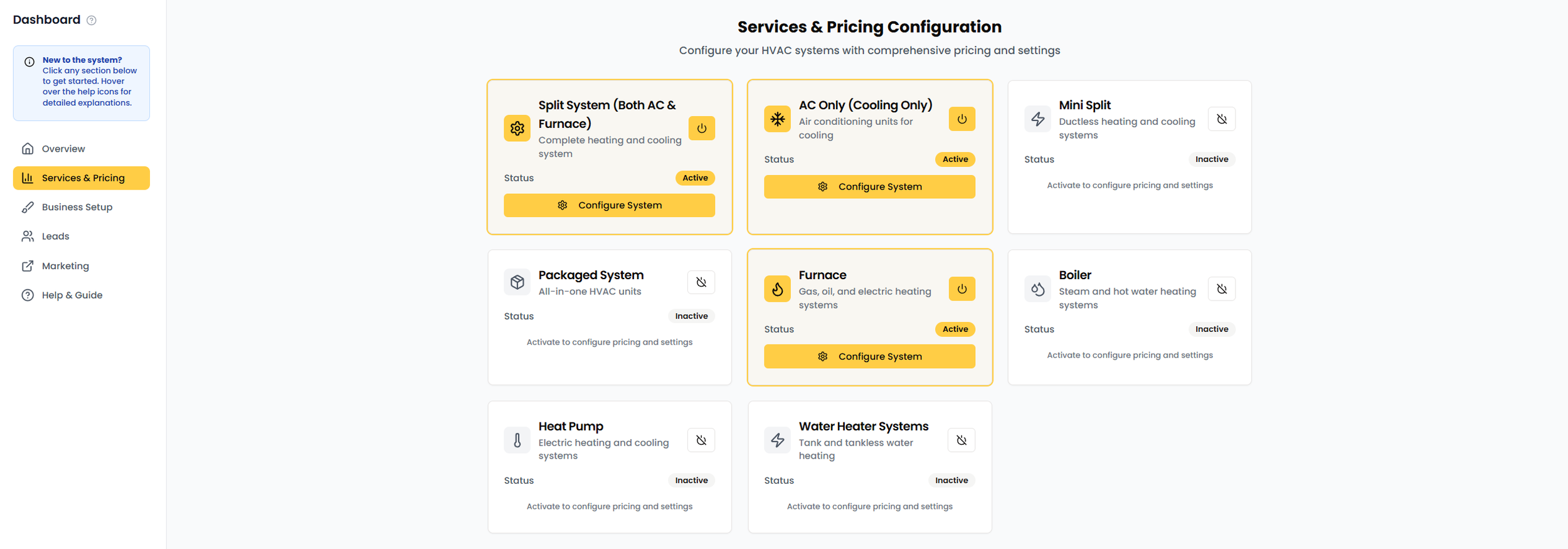This screenshot has width=1568, height=549.
Task: Click Configure System under Furnace
Action: [x=869, y=356]
